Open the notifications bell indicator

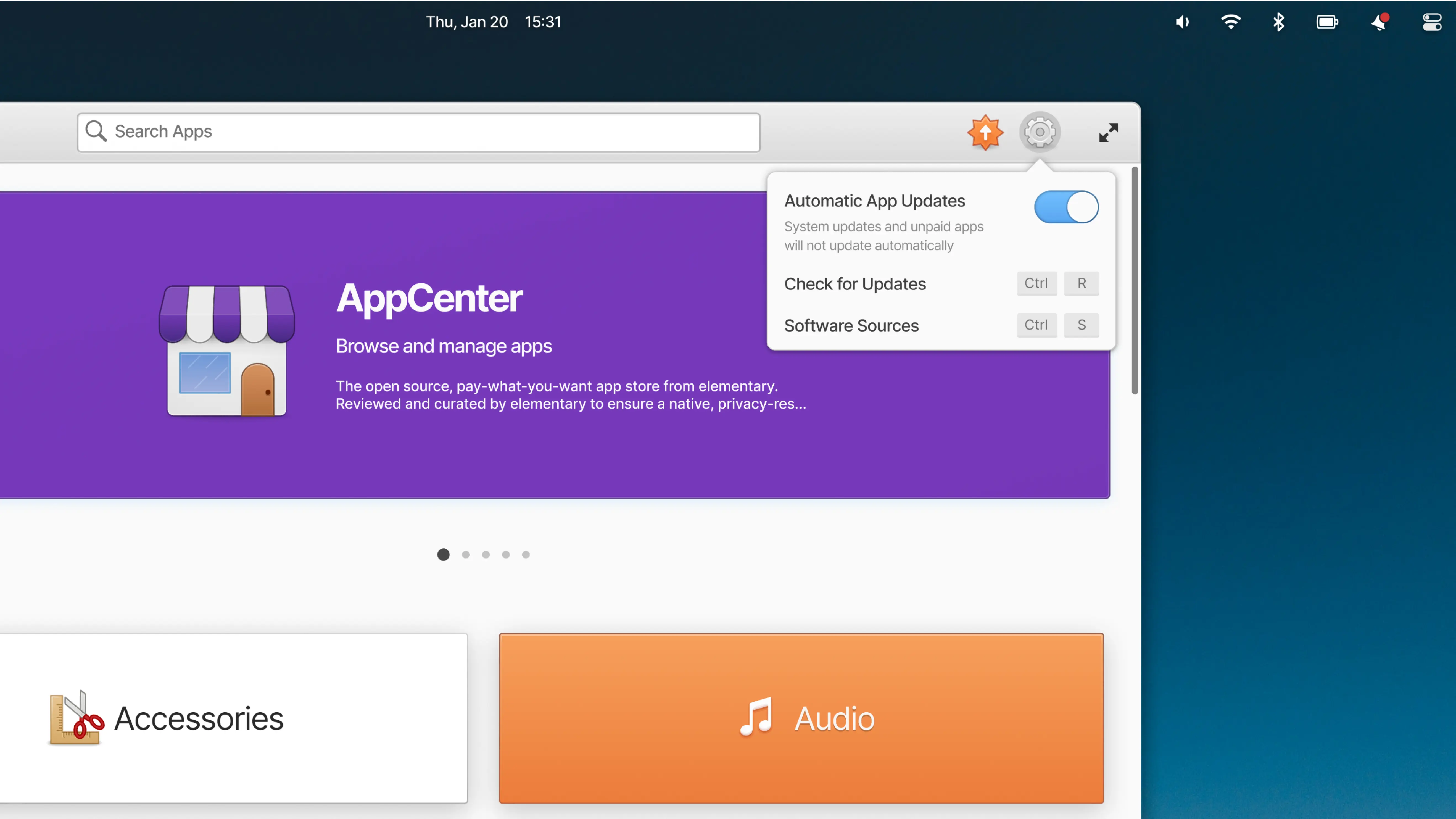(x=1380, y=22)
